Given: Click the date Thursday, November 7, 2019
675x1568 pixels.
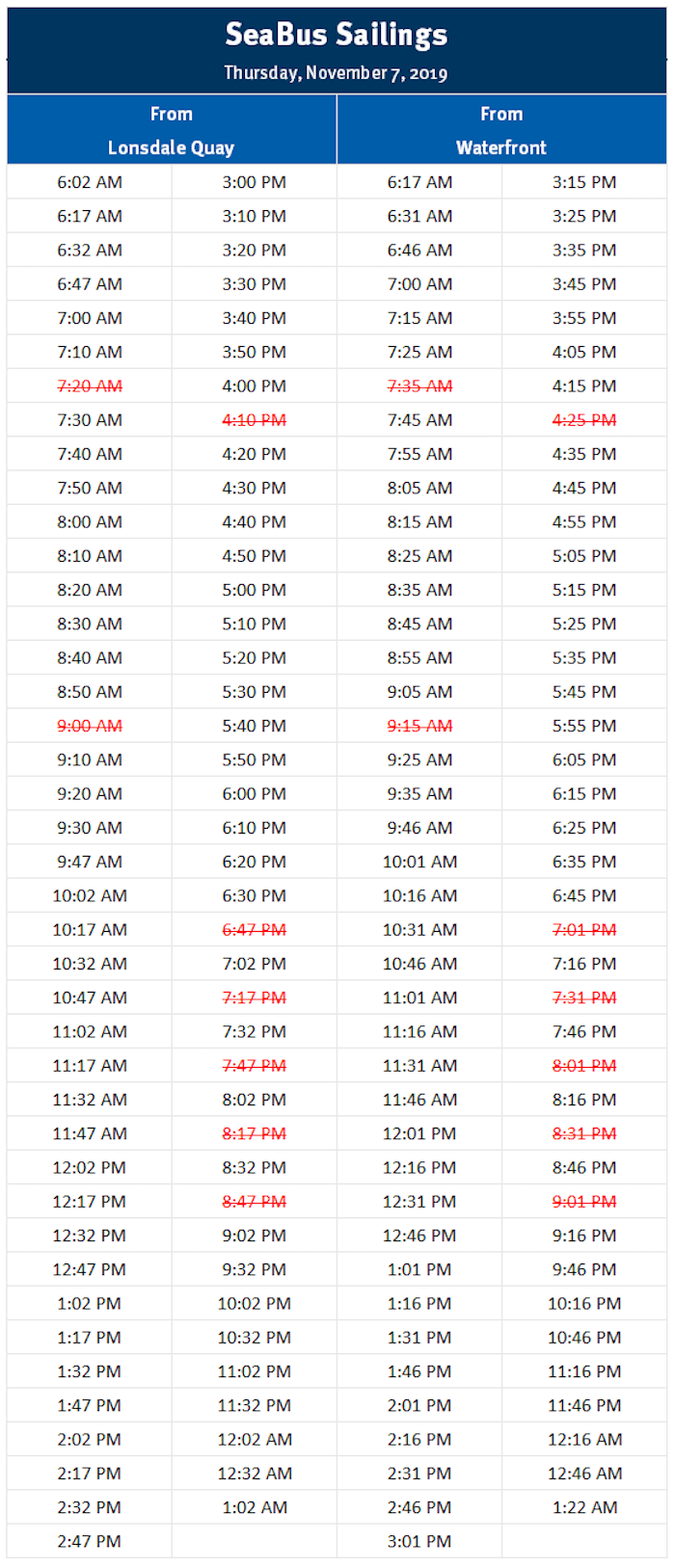Looking at the screenshot, I should [x=336, y=73].
